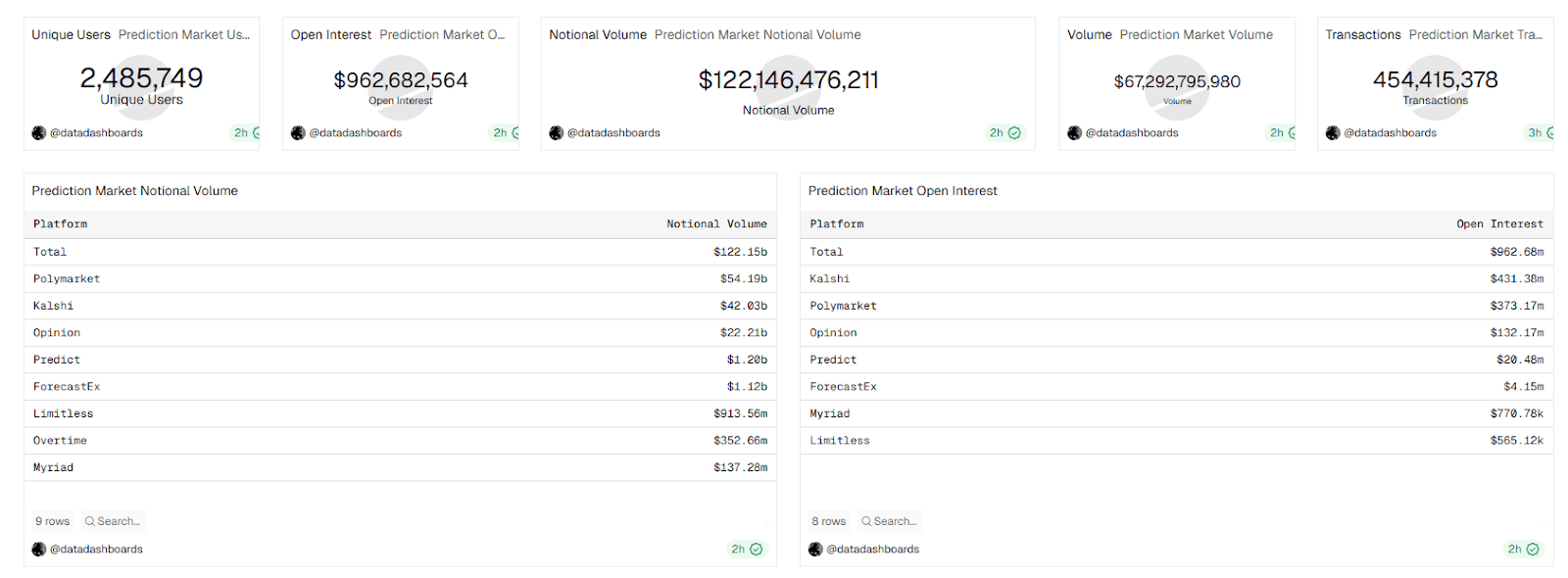
Task: Select the 2,485,749 Unique Users value
Action: pos(141,77)
